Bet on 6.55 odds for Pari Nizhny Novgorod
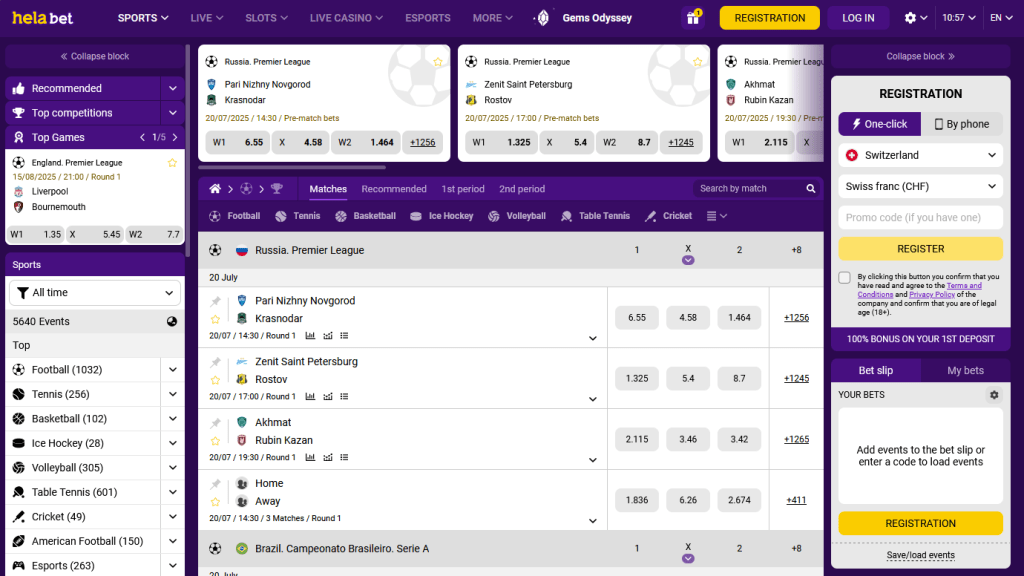This screenshot has height=576, width=1024. coord(637,317)
